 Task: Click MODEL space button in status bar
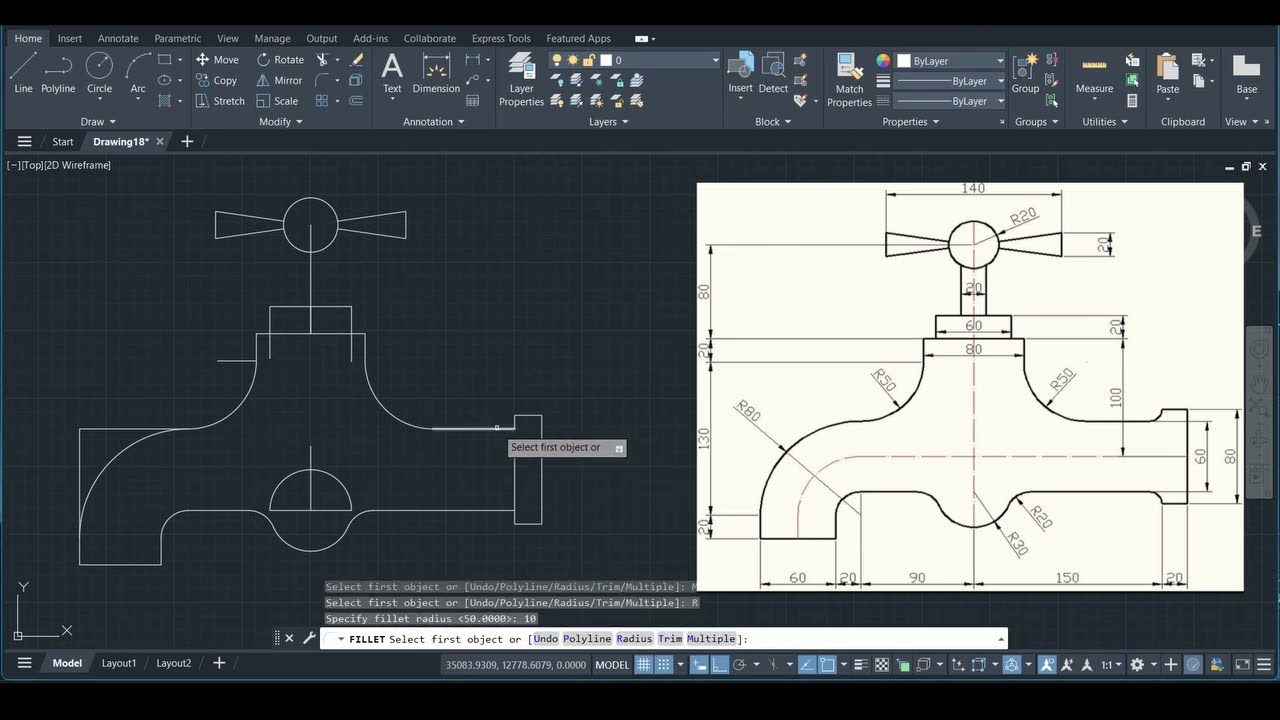pos(612,664)
